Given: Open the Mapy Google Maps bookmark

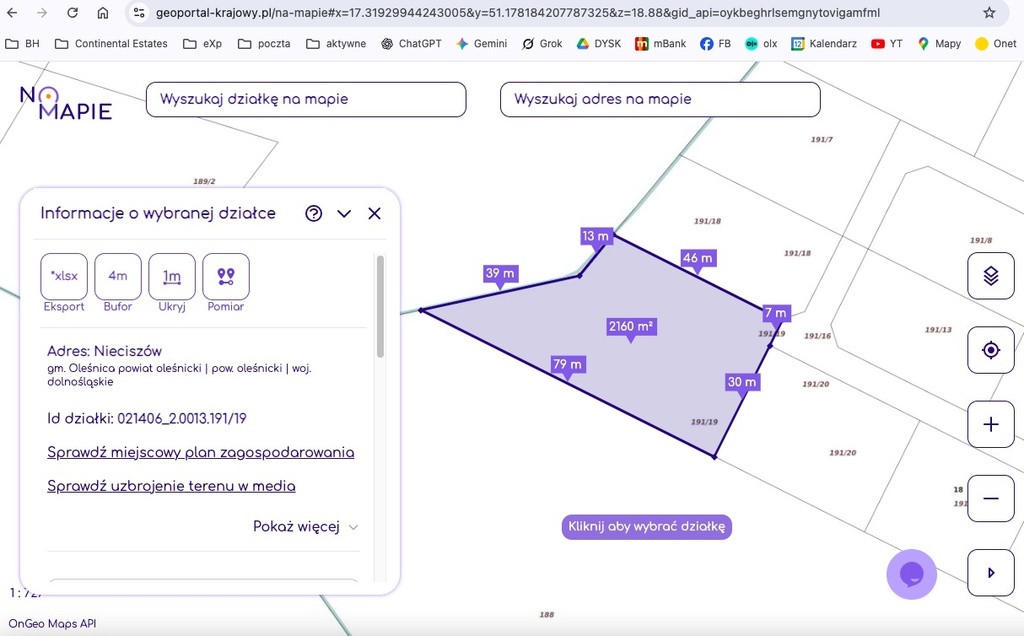Looking at the screenshot, I should pyautogui.click(x=939, y=44).
